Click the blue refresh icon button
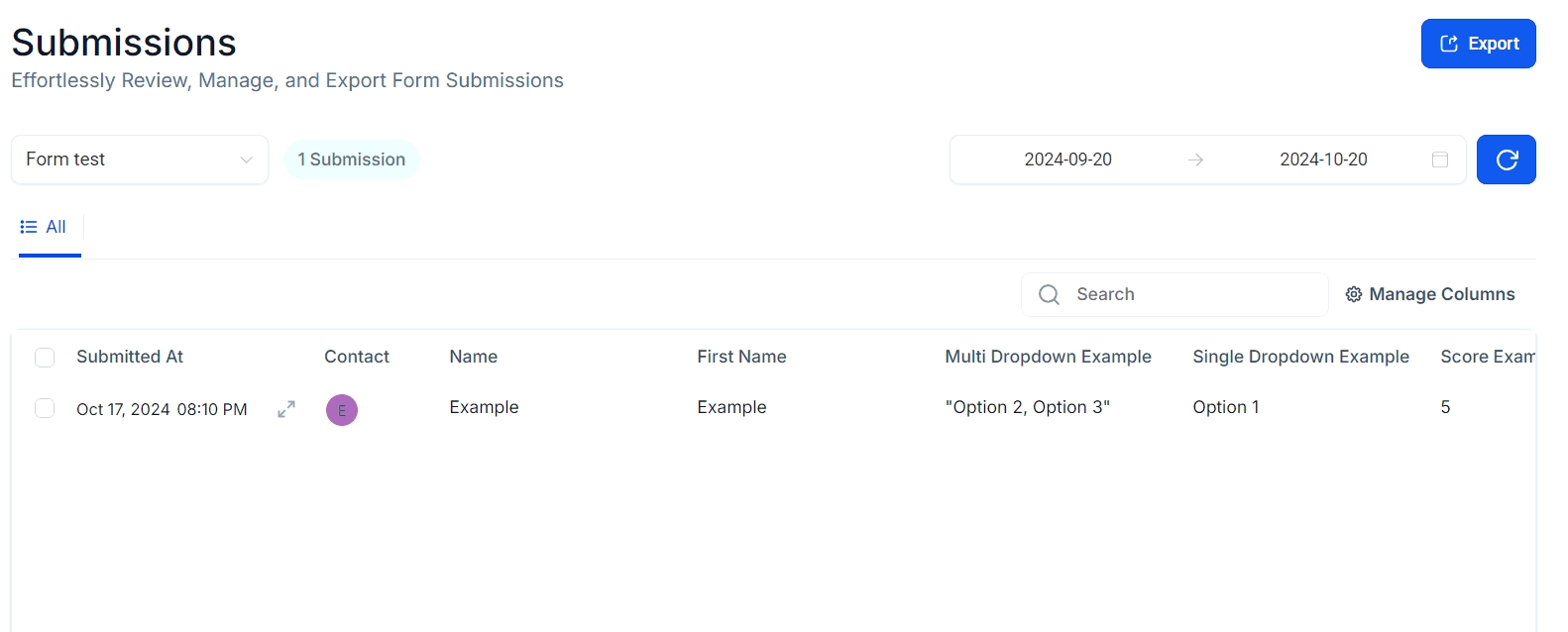Image resolution: width=1568 pixels, height=632 pixels. click(x=1506, y=159)
